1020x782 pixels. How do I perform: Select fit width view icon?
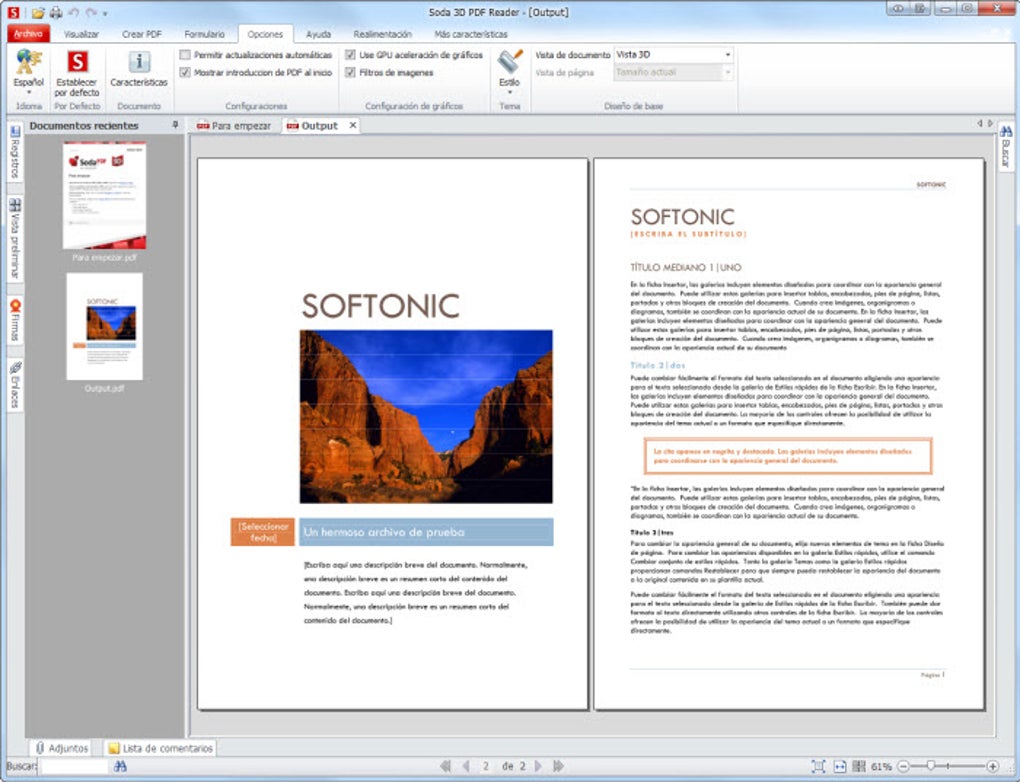pyautogui.click(x=840, y=766)
